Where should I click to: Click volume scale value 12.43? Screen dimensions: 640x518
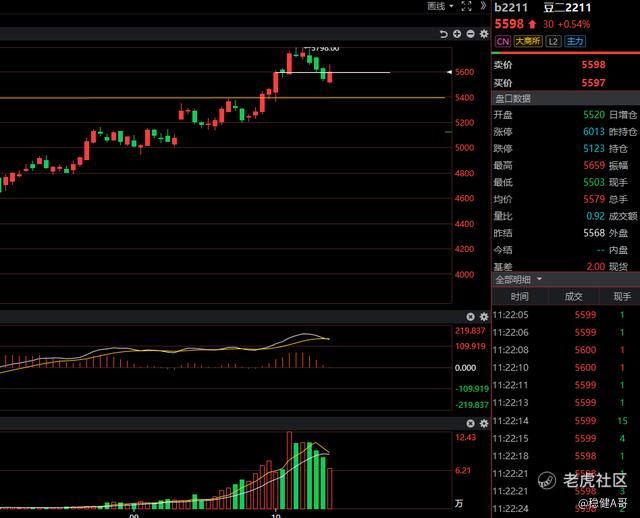pyautogui.click(x=466, y=438)
